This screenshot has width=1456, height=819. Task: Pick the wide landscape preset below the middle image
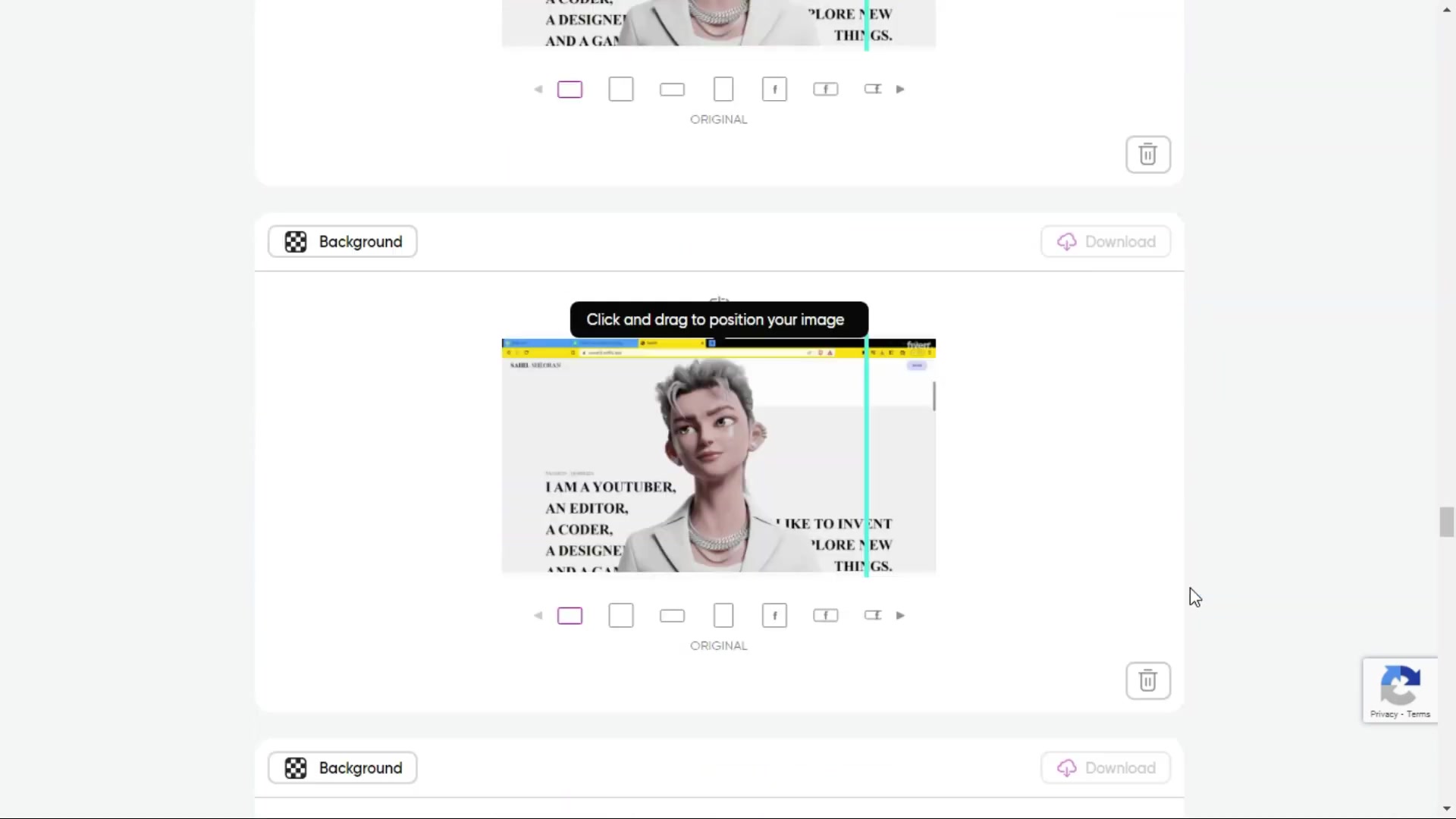point(672,616)
